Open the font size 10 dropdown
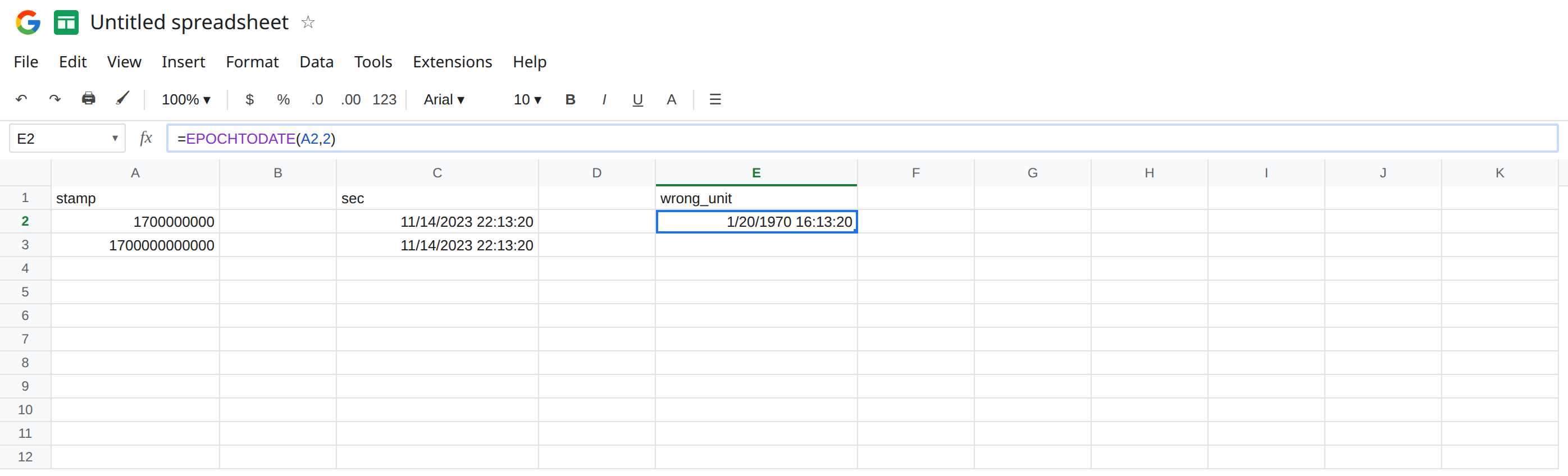This screenshot has height=476, width=1568. coord(527,99)
